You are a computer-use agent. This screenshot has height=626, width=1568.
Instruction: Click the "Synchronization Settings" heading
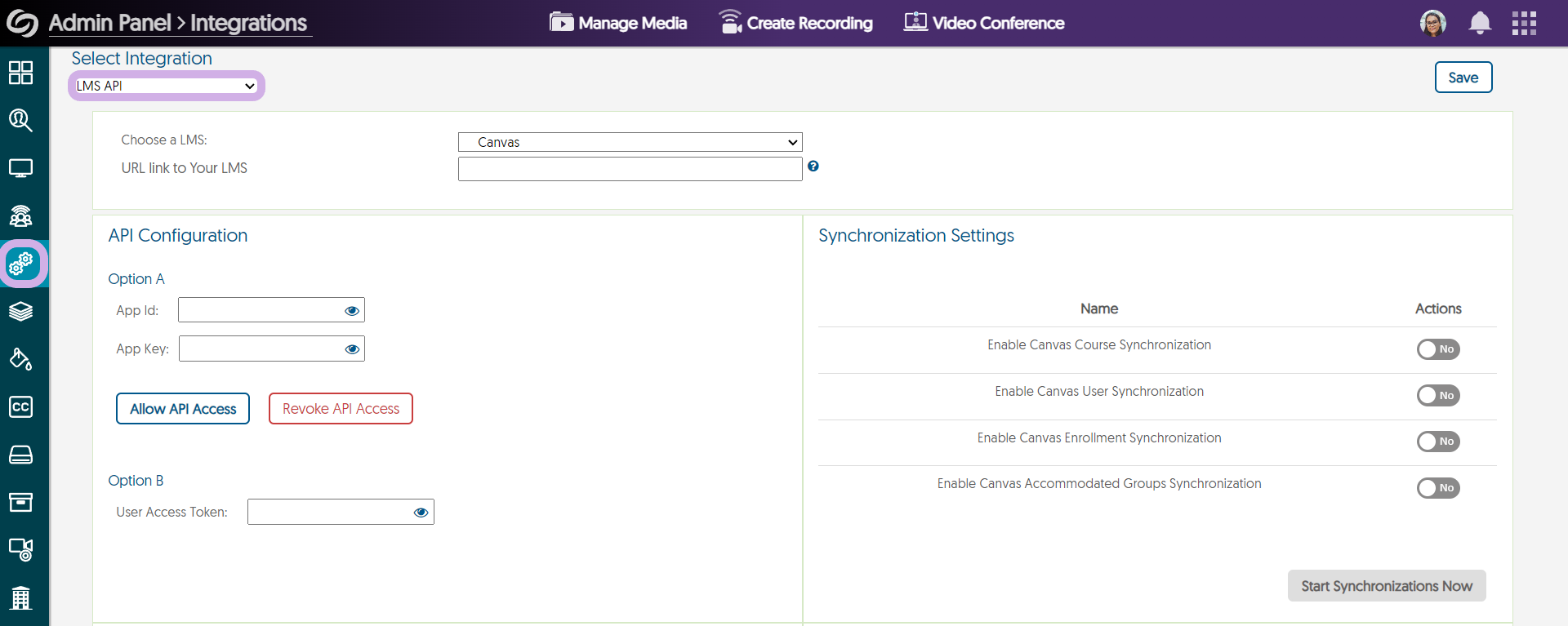click(x=916, y=236)
